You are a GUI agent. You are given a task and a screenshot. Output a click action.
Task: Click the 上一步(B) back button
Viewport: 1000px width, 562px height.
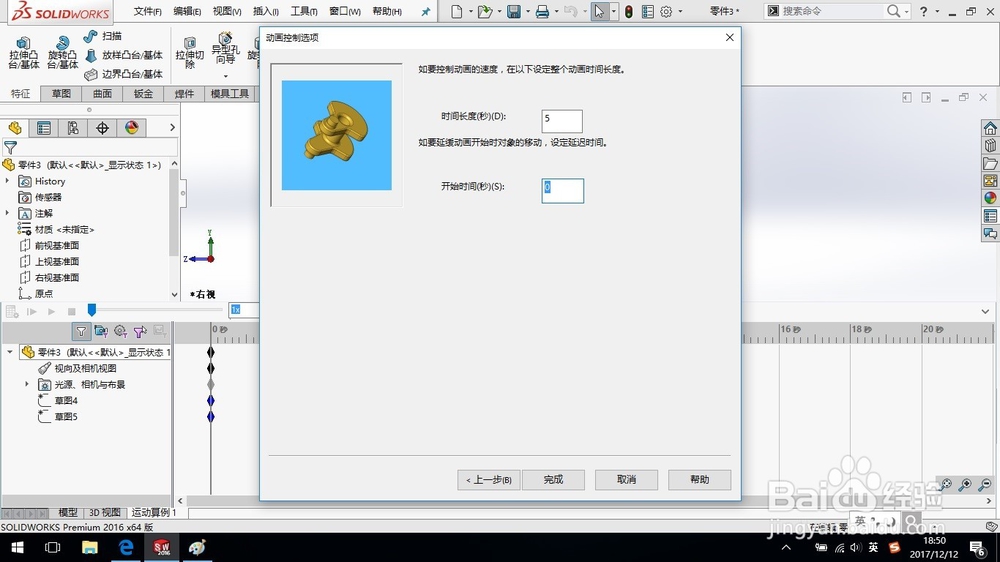click(489, 480)
